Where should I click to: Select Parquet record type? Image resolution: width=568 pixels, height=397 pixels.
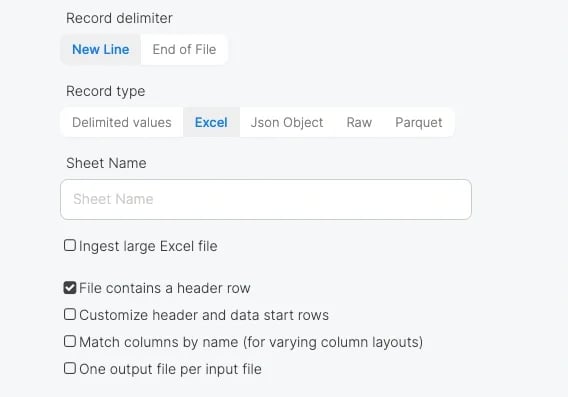(419, 122)
